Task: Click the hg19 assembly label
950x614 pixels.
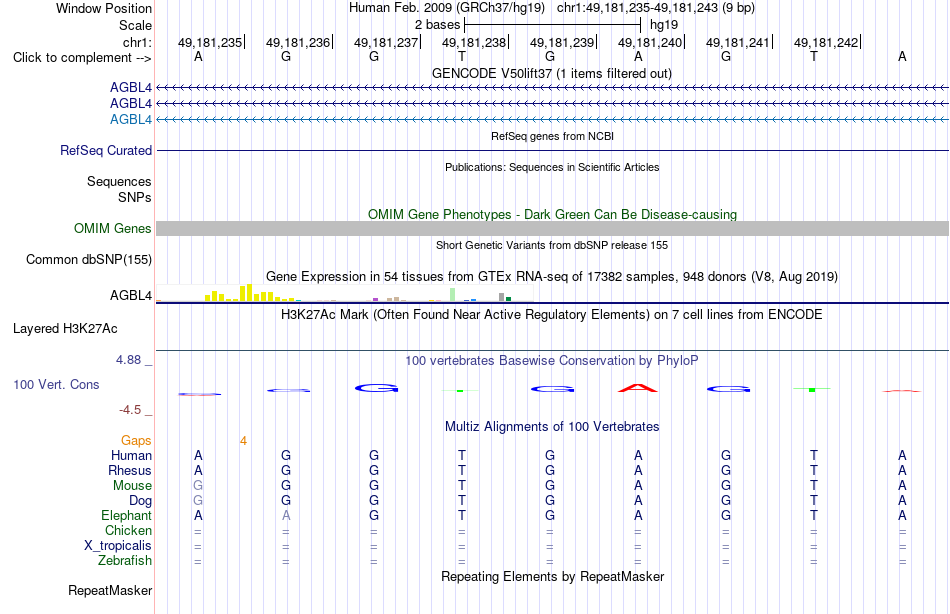Action: pos(664,25)
